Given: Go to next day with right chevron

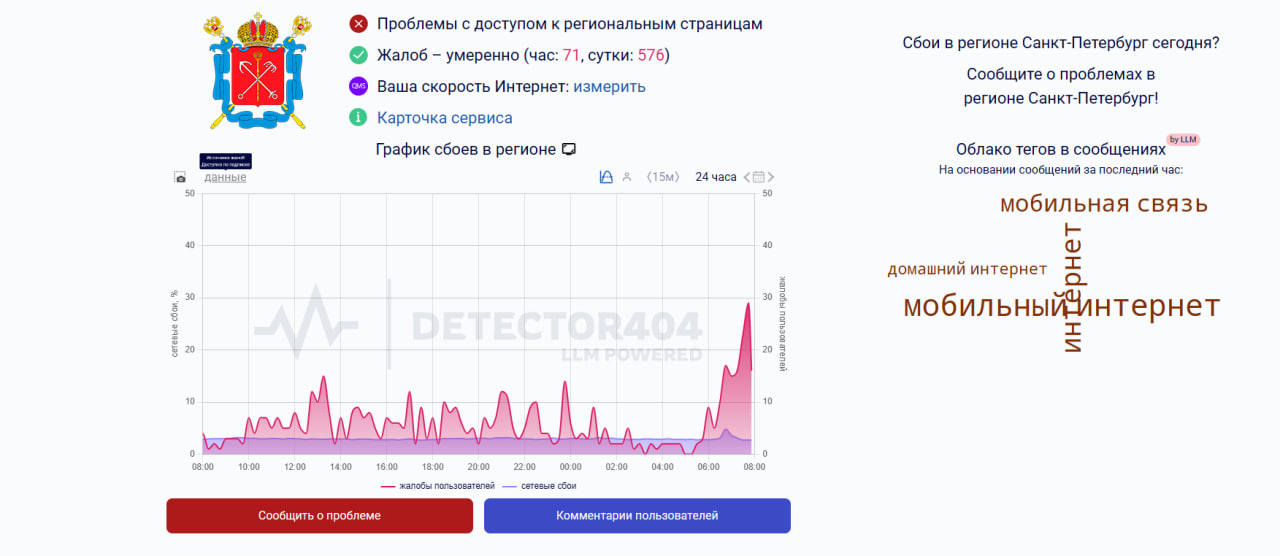Looking at the screenshot, I should tap(771, 177).
